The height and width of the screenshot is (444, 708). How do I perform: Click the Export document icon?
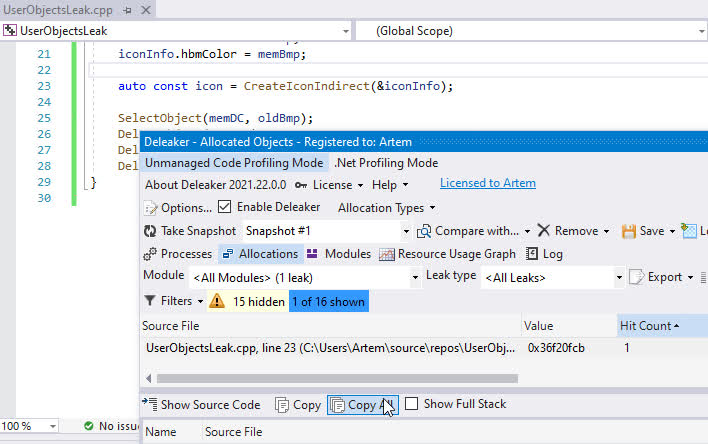637,277
